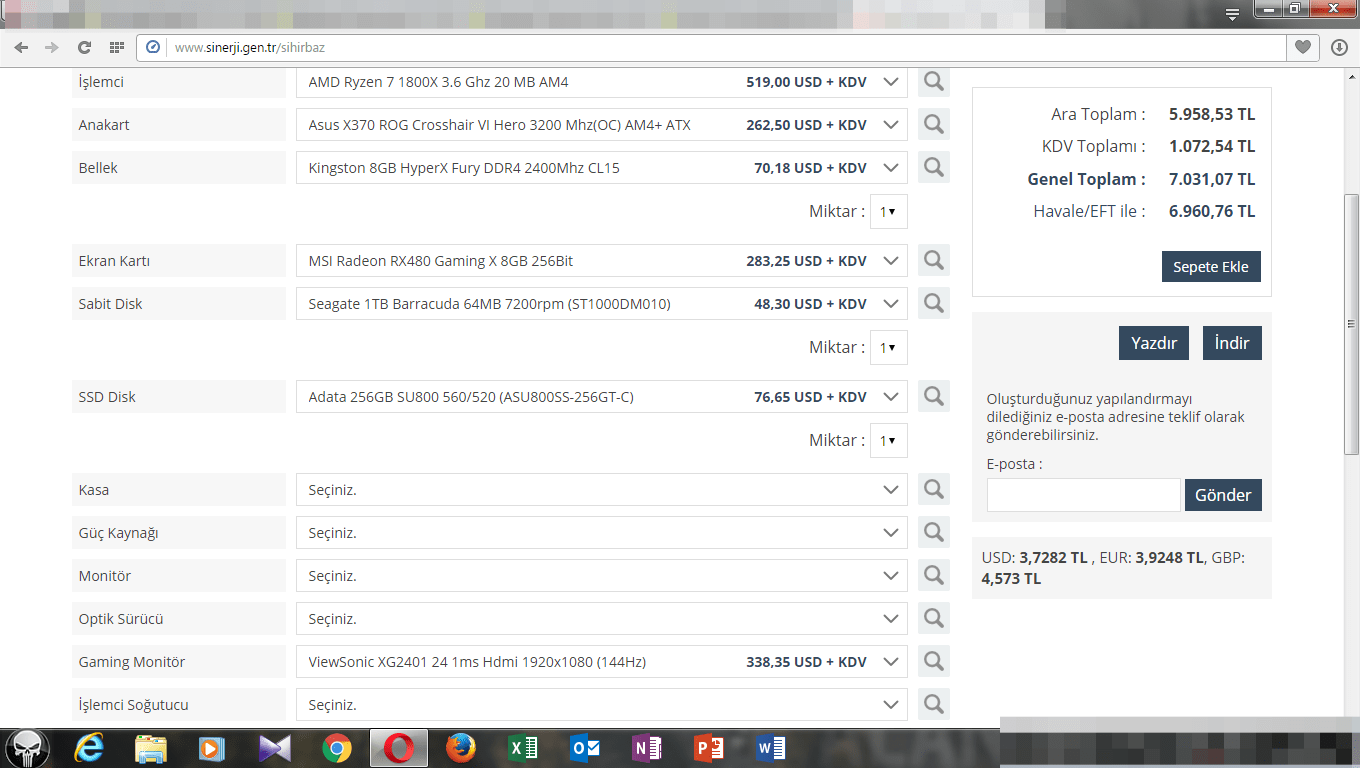
Task: Open Internet Explorer from the taskbar
Action: [x=89, y=748]
